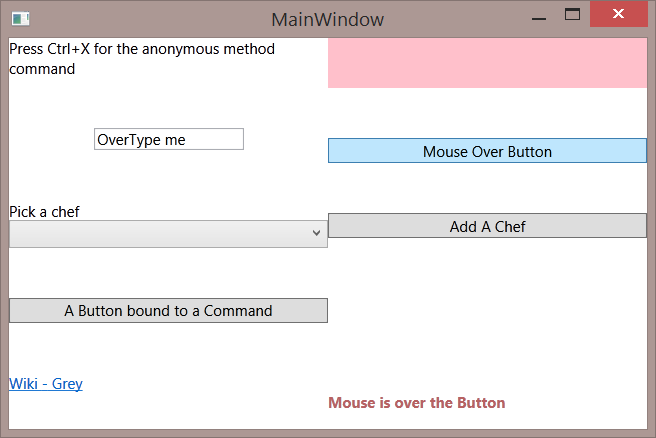Click the 'MainWindow' title text

[x=328, y=20]
